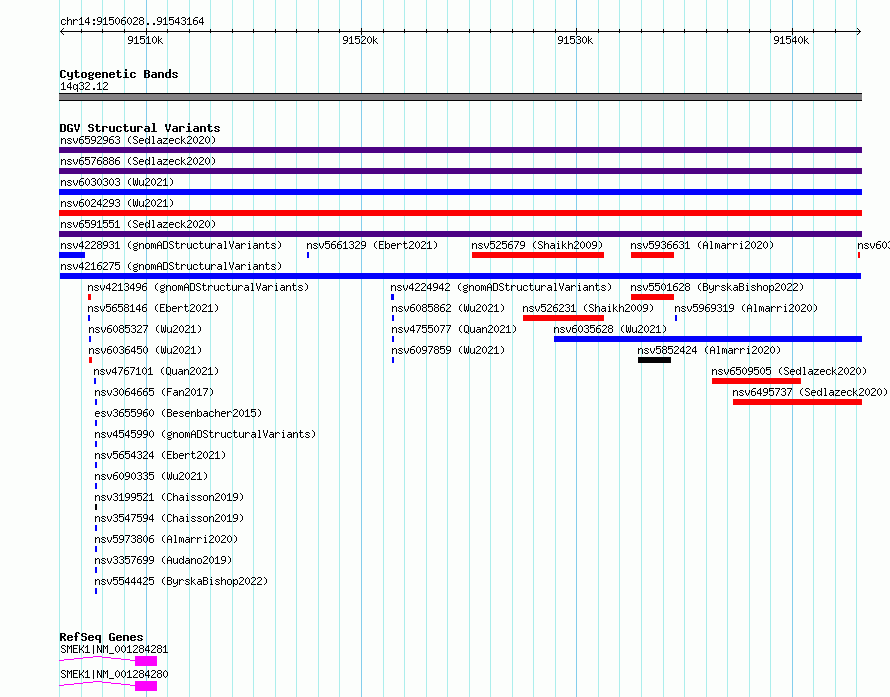Select the nsv5852424 (Almarri2020) label
890x697 pixels.
coord(709,350)
